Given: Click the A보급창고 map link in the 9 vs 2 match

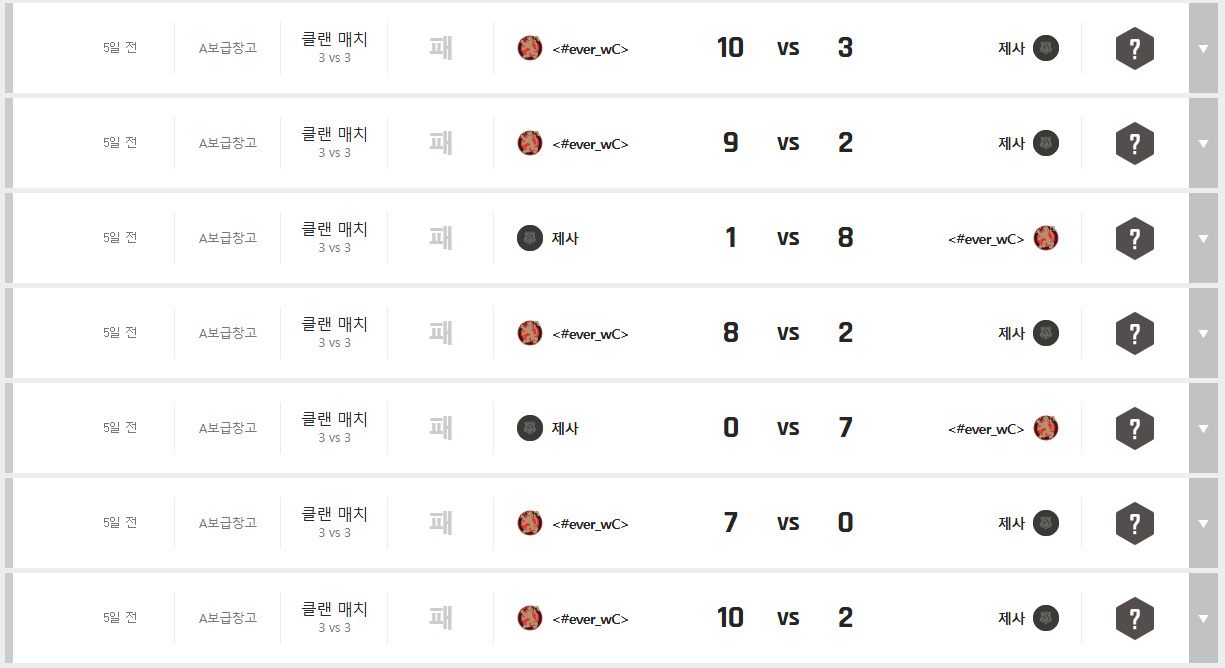Looking at the screenshot, I should tap(228, 143).
